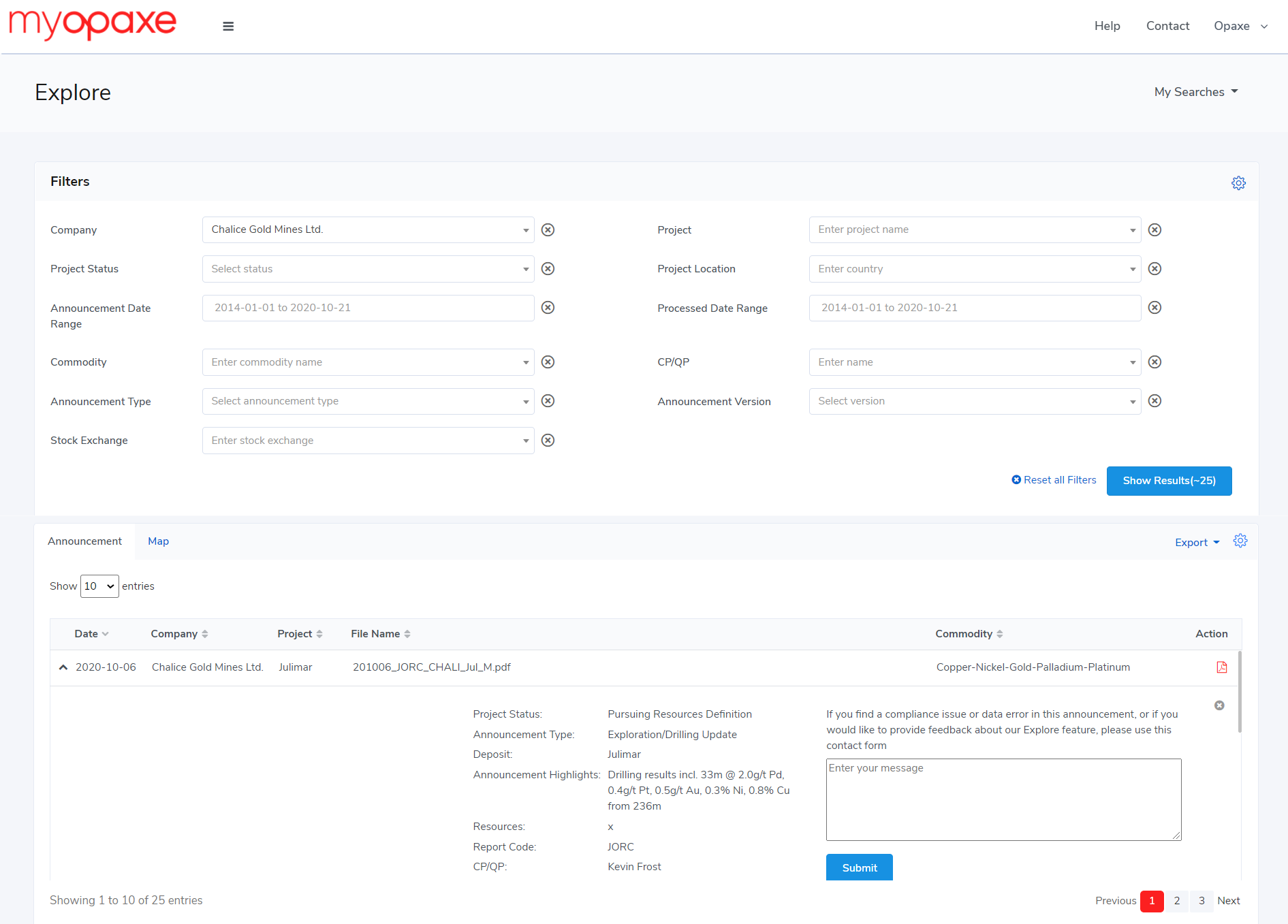Submit the feedback message

click(859, 867)
